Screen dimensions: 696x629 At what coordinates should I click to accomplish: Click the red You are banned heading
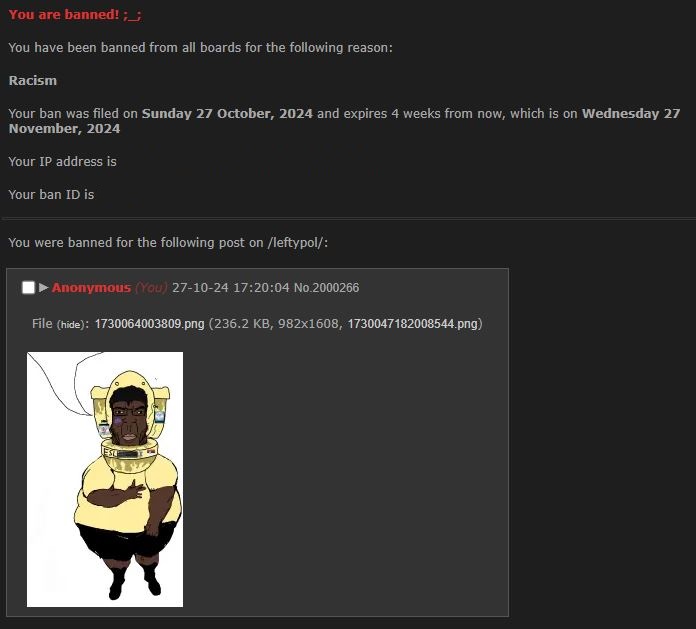tap(75, 15)
